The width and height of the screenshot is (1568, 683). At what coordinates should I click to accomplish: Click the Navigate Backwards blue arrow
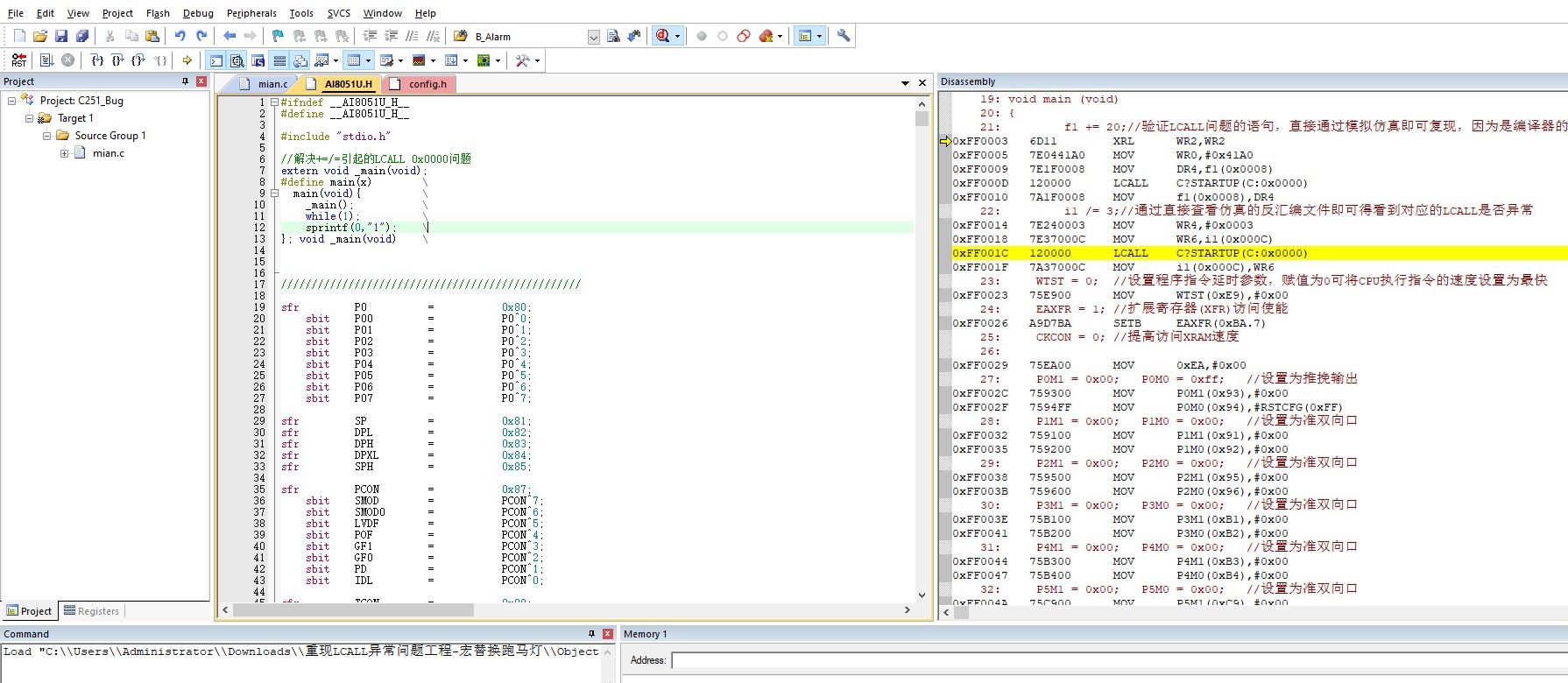230,36
